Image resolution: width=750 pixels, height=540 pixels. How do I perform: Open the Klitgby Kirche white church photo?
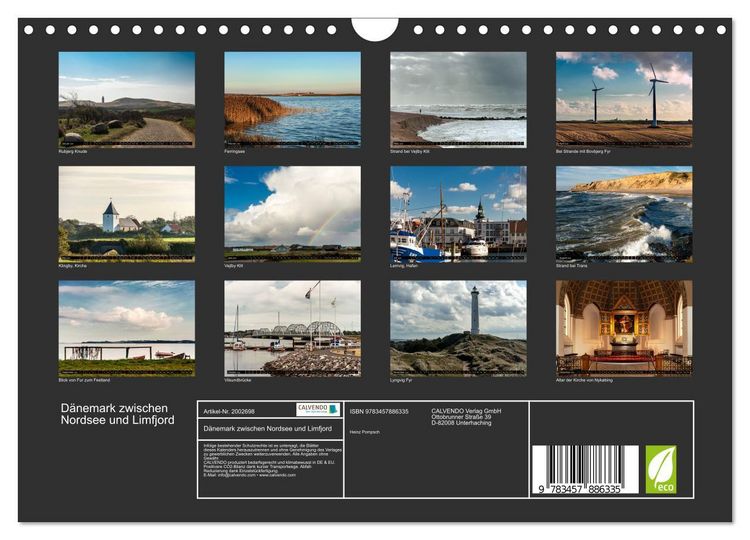click(x=127, y=214)
